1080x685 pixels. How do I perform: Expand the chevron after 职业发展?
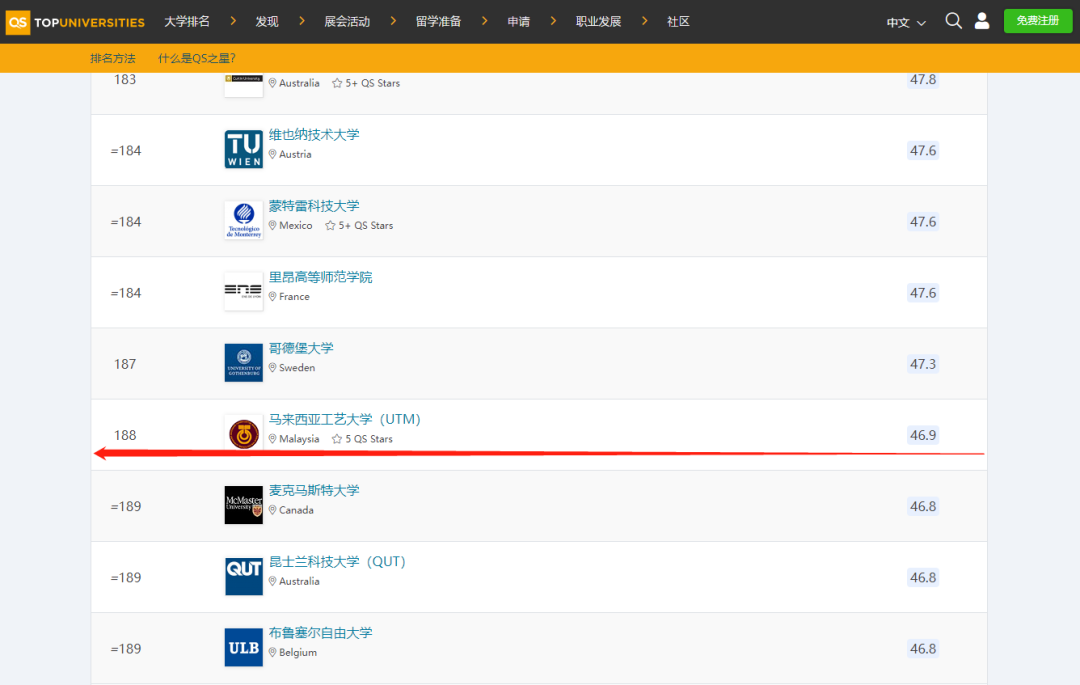645,21
